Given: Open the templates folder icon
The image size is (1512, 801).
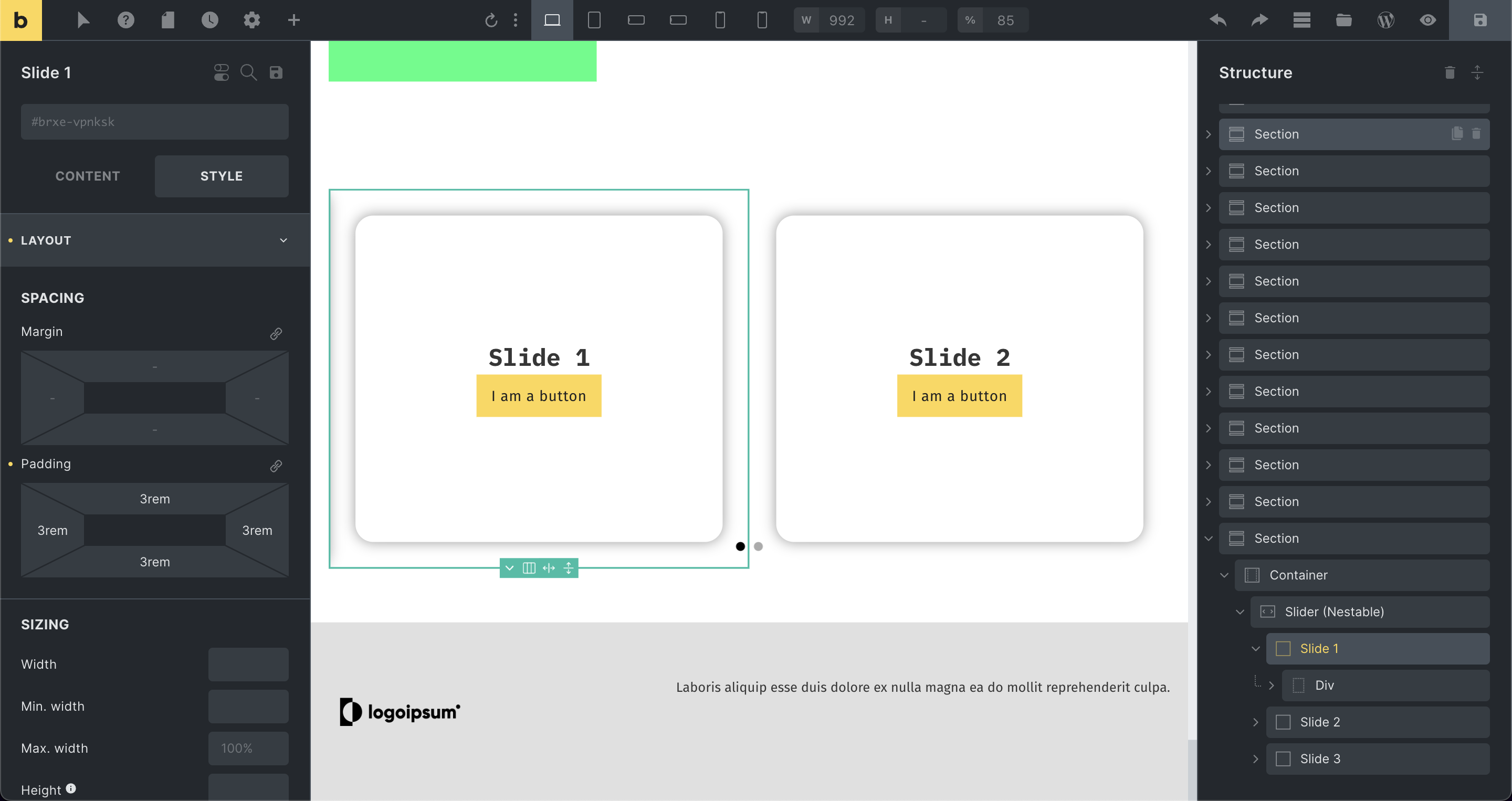Looking at the screenshot, I should [1344, 20].
